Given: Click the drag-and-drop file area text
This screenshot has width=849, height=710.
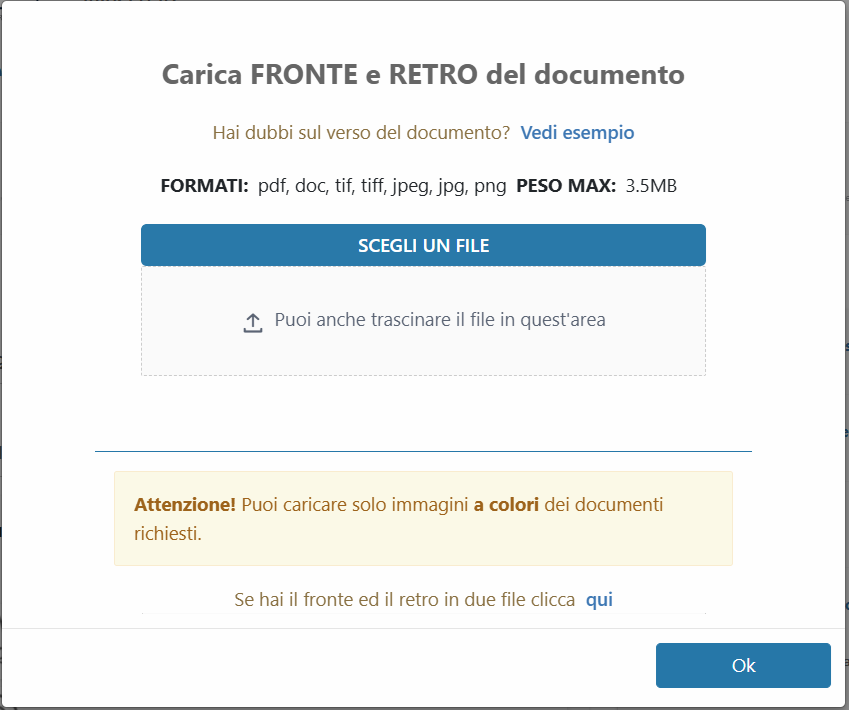Looking at the screenshot, I should point(440,320).
